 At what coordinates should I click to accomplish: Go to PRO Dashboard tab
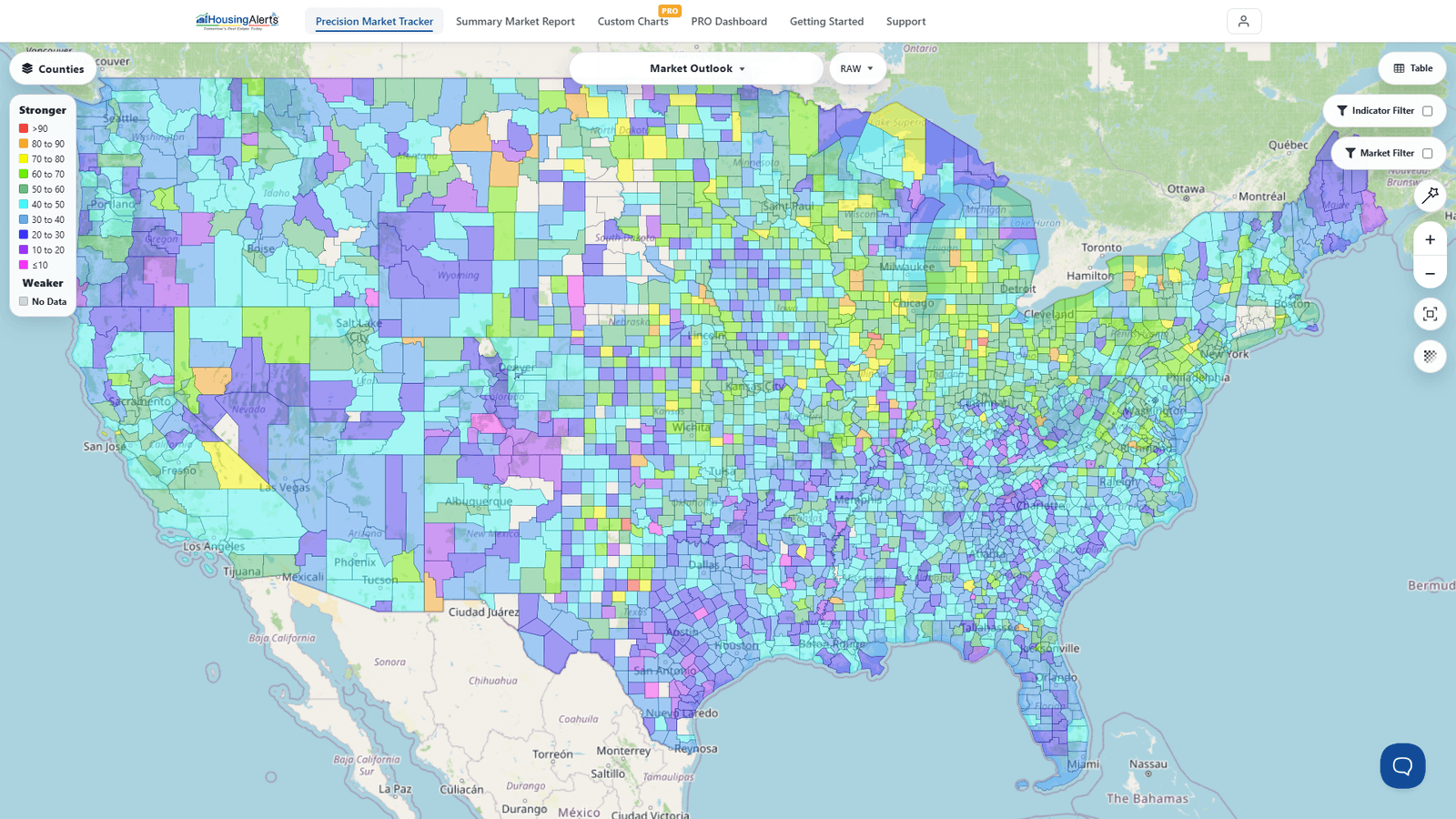pos(729,21)
